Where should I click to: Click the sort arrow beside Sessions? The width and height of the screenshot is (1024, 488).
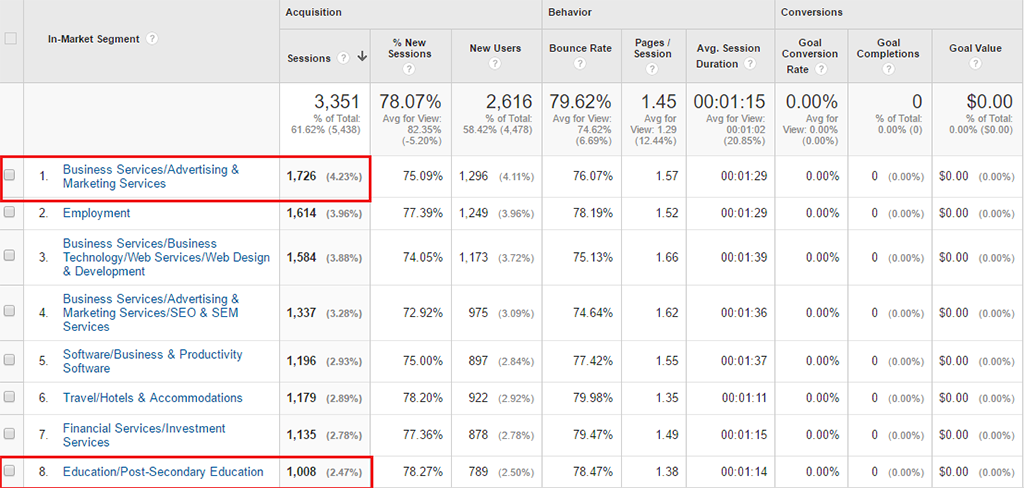361,58
